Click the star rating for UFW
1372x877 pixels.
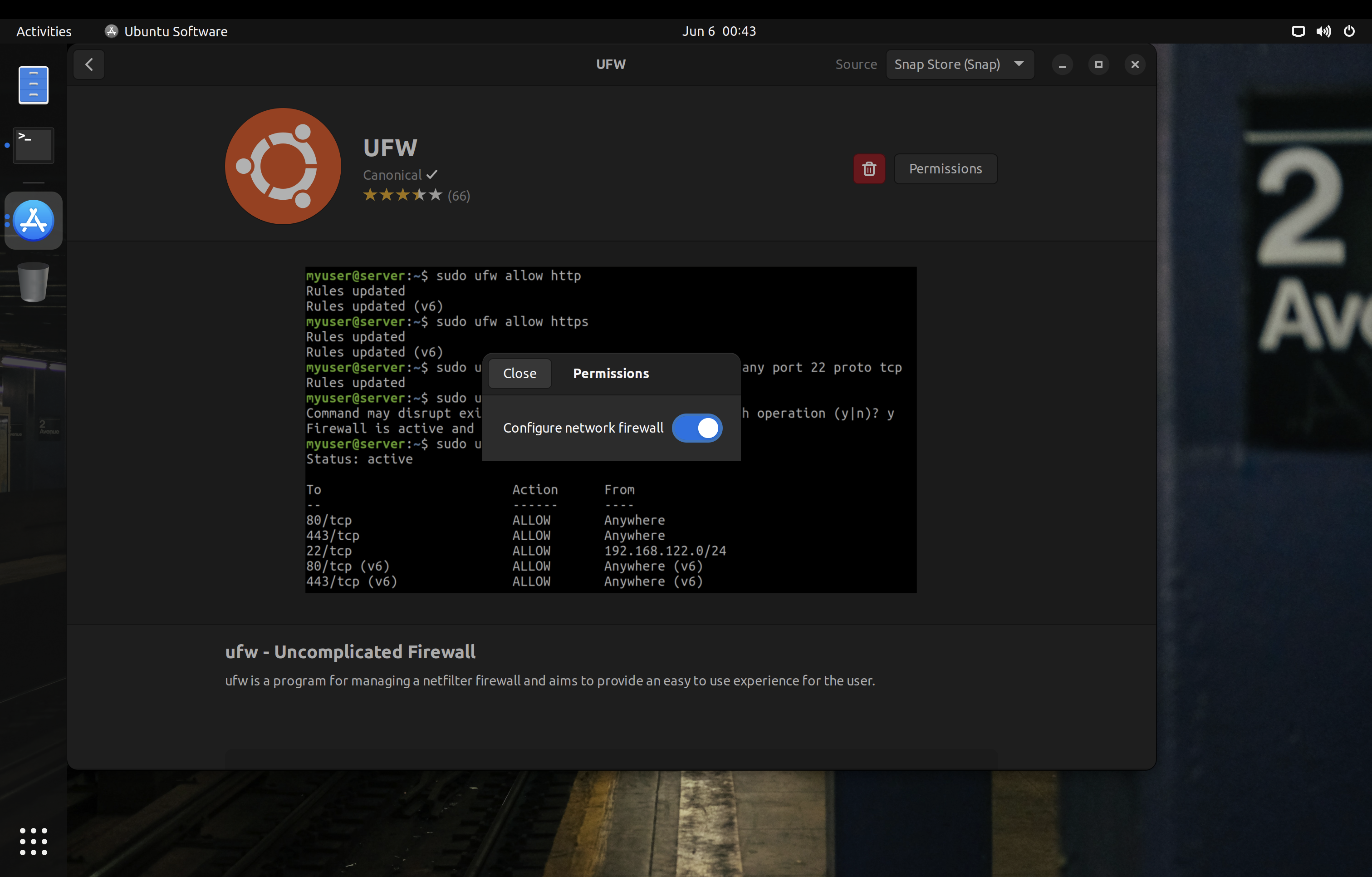point(402,196)
